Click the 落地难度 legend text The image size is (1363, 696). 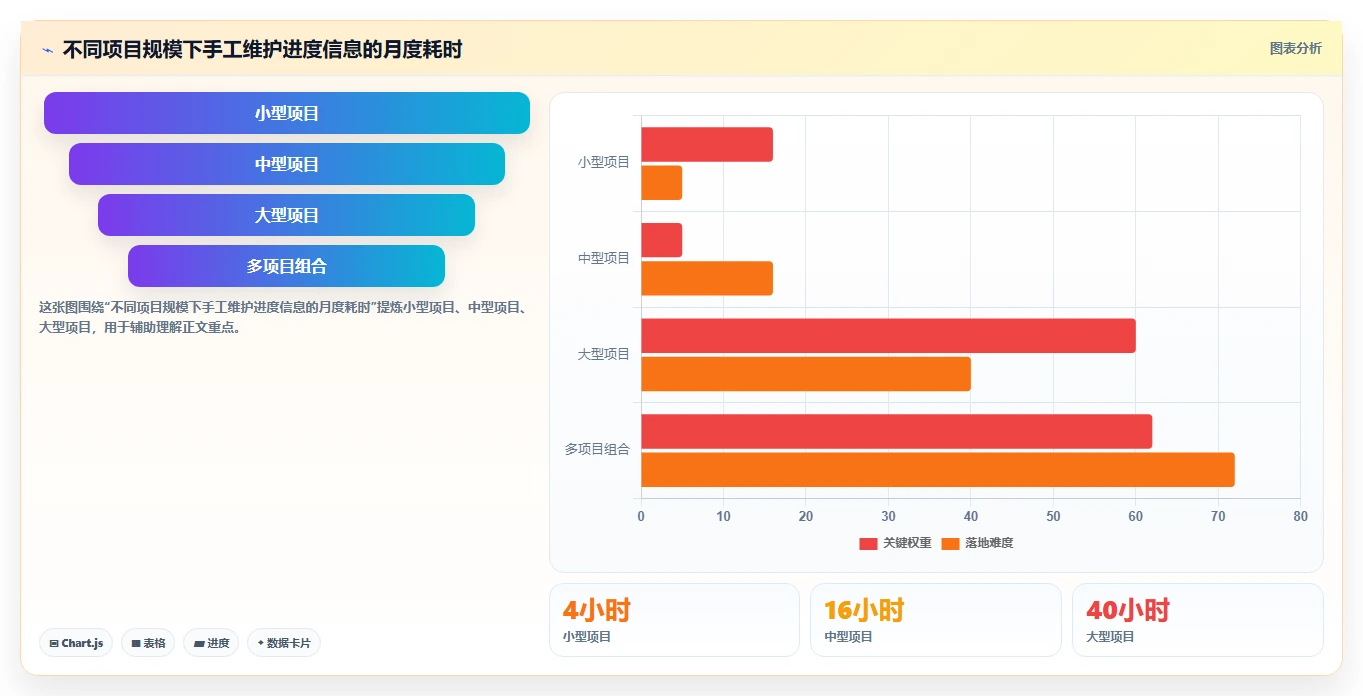click(x=989, y=543)
